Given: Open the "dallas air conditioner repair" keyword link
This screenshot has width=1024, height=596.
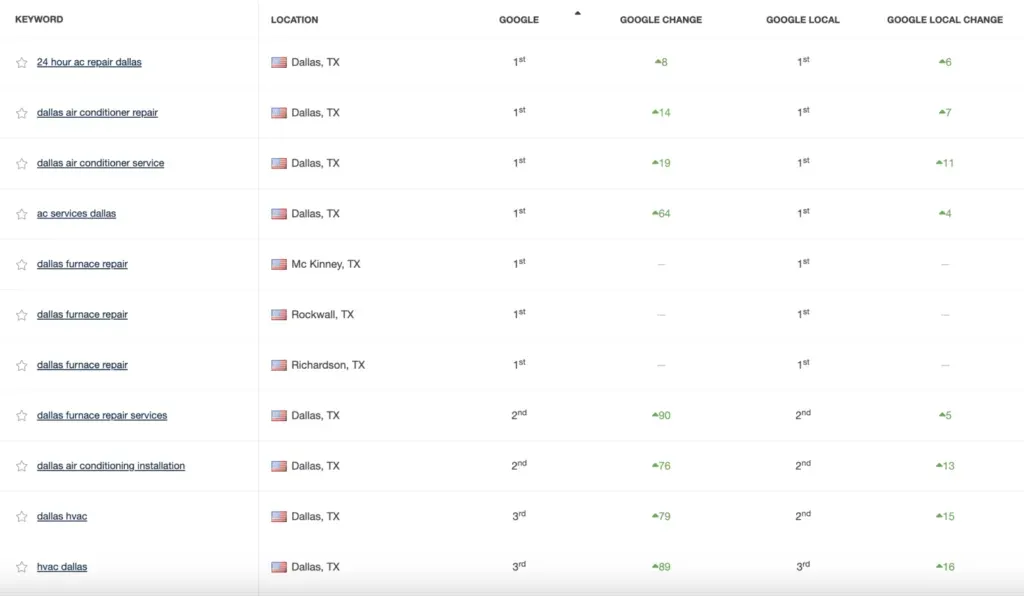Looking at the screenshot, I should pyautogui.click(x=96, y=112).
